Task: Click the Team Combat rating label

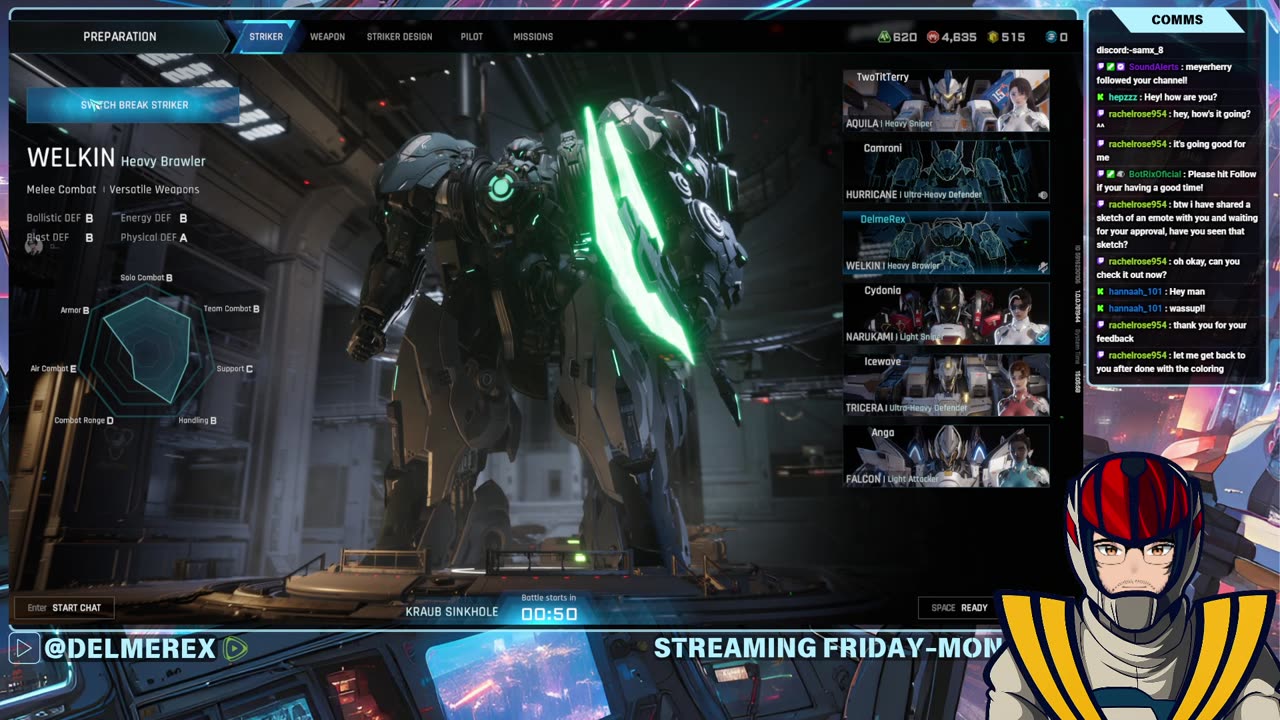Action: (231, 309)
